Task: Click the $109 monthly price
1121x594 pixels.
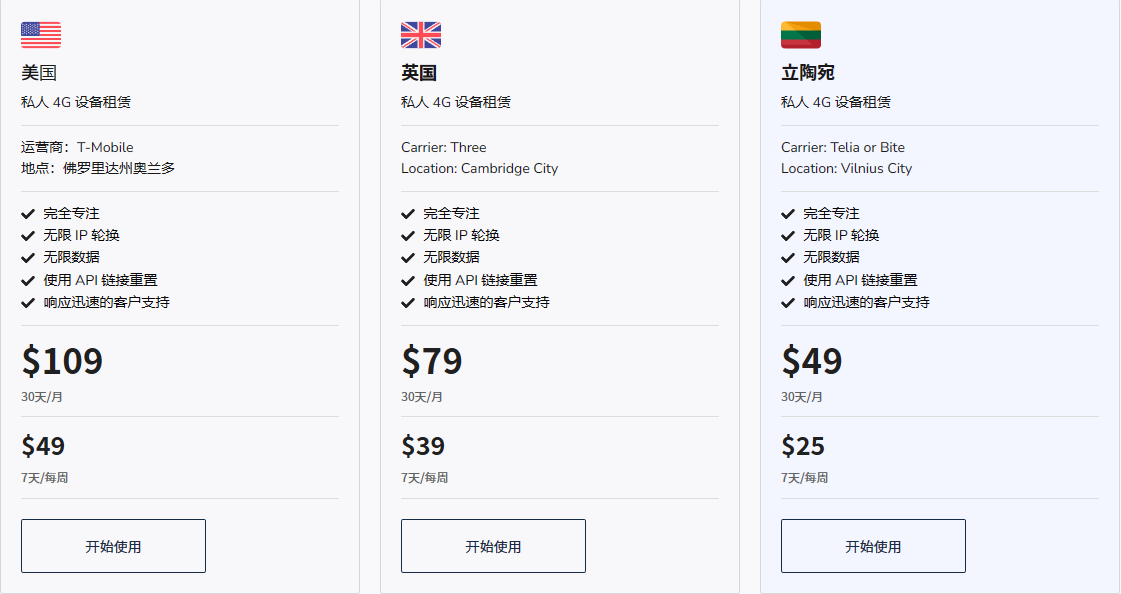Action: pyautogui.click(x=62, y=361)
